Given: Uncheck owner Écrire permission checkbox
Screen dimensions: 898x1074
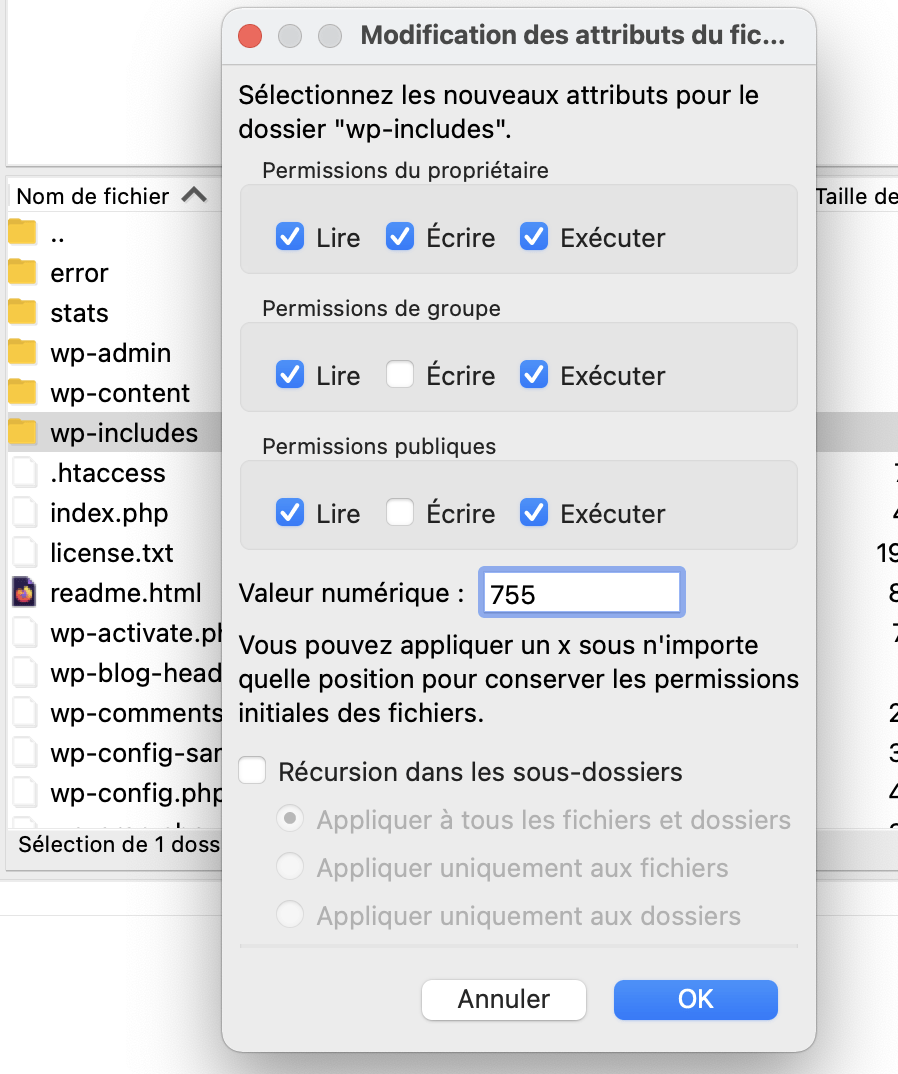Looking at the screenshot, I should (400, 237).
